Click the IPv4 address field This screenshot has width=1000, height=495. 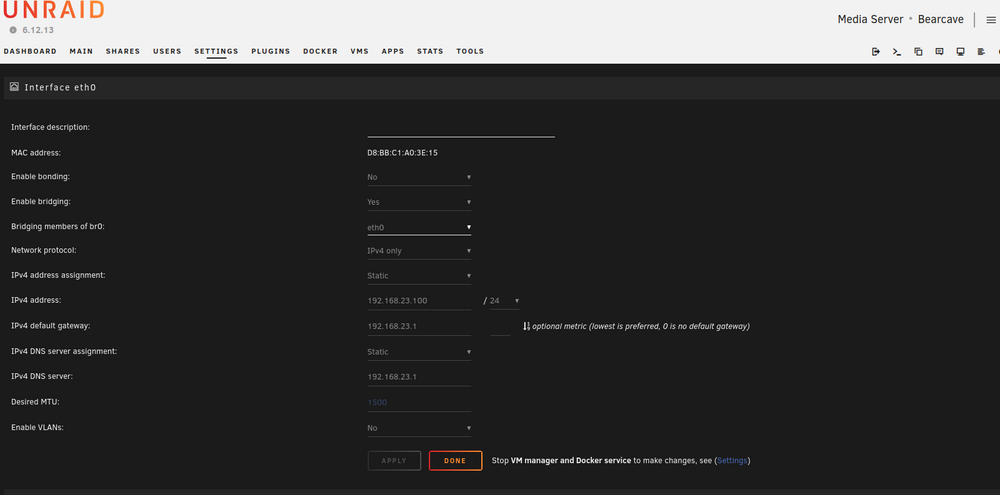pyautogui.click(x=419, y=300)
